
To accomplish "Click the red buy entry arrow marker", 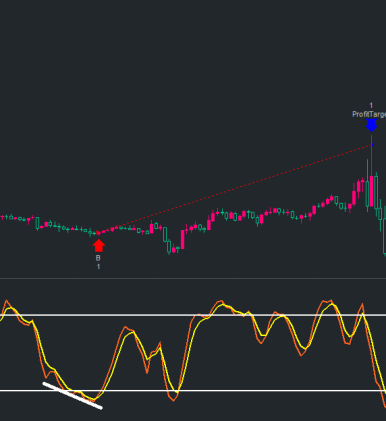I will tap(99, 246).
